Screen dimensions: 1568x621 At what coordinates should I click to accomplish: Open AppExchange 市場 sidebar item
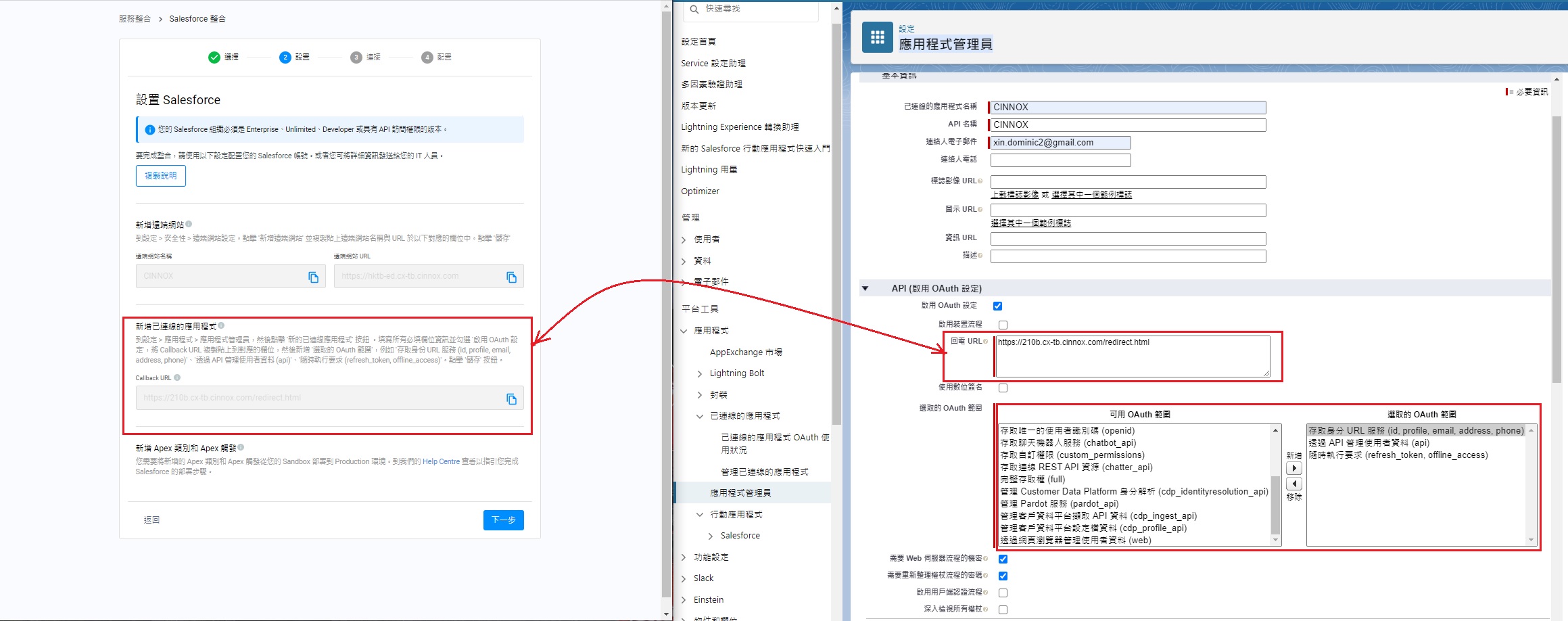pyautogui.click(x=746, y=352)
